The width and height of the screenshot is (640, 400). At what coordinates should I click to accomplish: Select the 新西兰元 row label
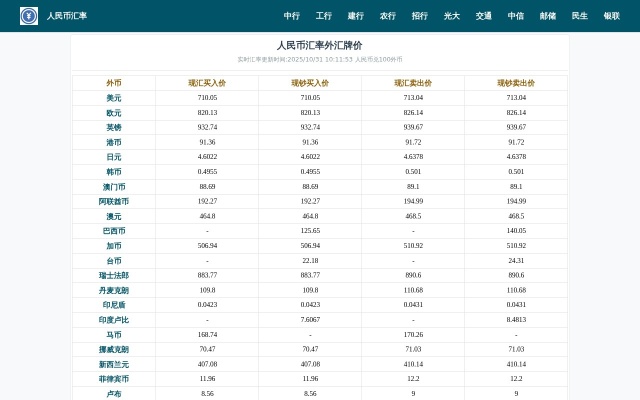(114, 364)
